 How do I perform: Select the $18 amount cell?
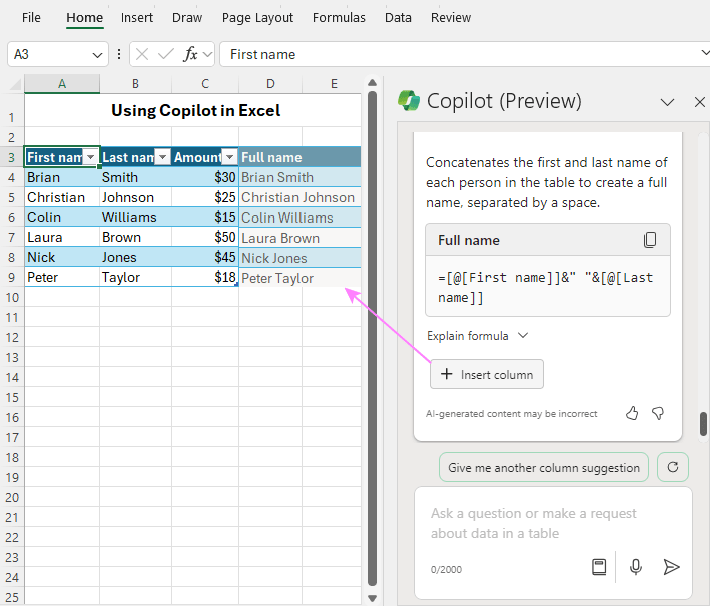pos(205,277)
